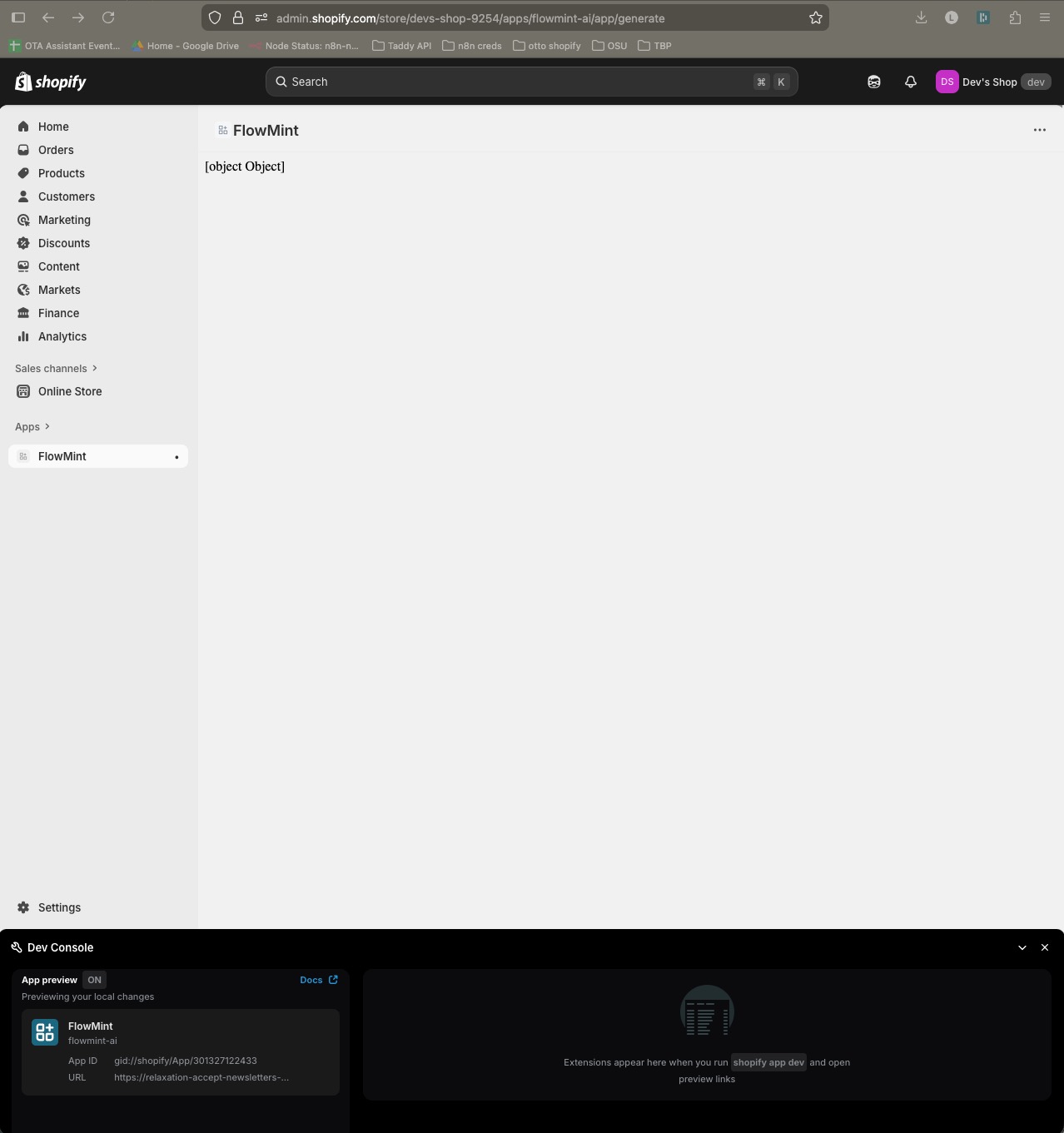The height and width of the screenshot is (1133, 1064).
Task: Open the Online Store sales channel
Action: pyautogui.click(x=70, y=390)
